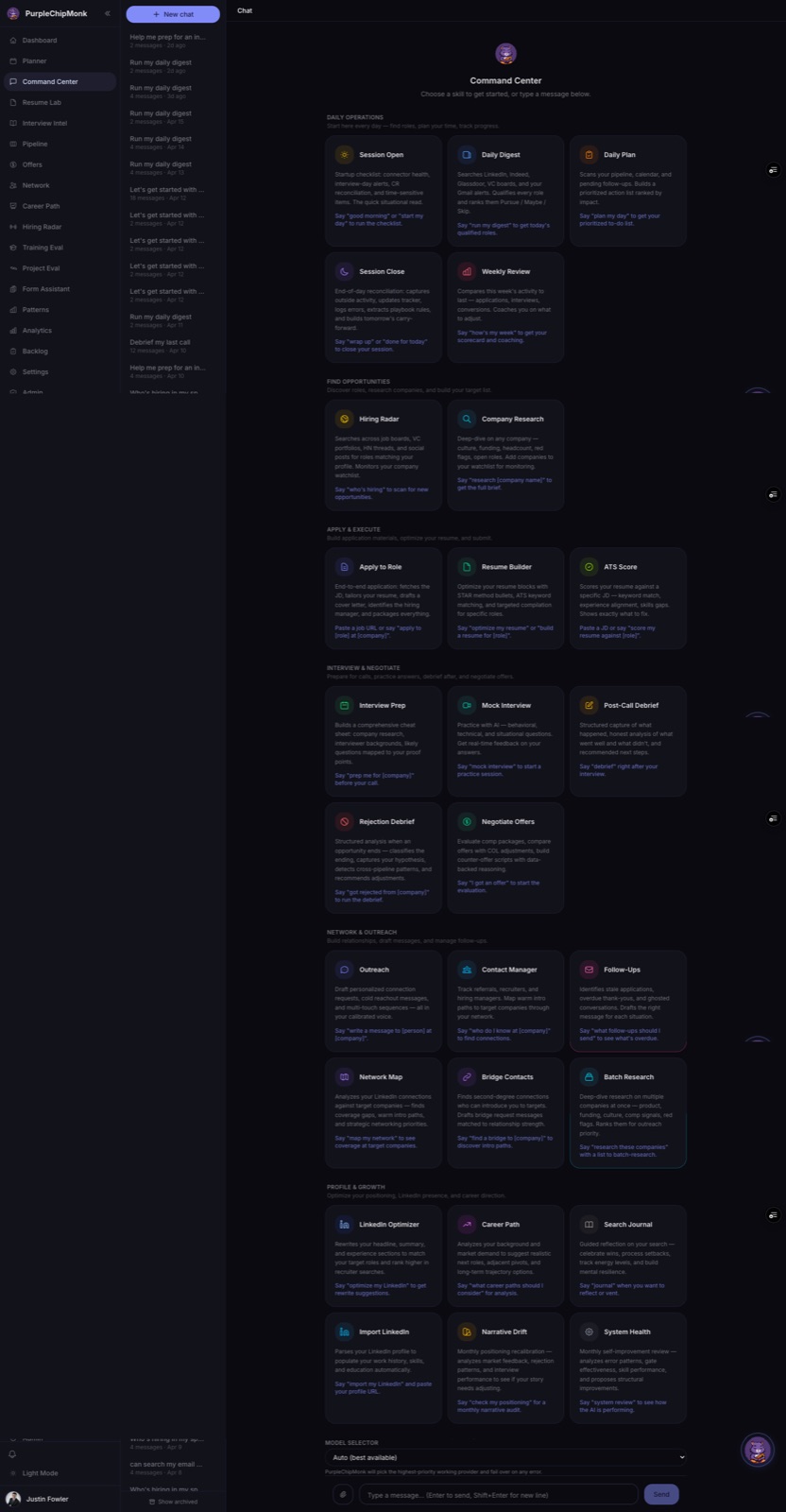Image resolution: width=786 pixels, height=1512 pixels.
Task: Click the Weekly Review chart icon
Action: 467,271
